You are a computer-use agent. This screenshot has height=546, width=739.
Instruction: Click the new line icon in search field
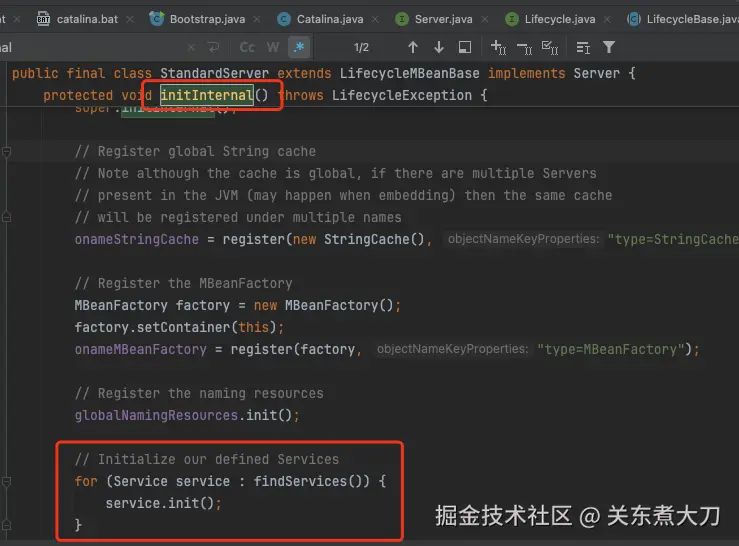213,48
